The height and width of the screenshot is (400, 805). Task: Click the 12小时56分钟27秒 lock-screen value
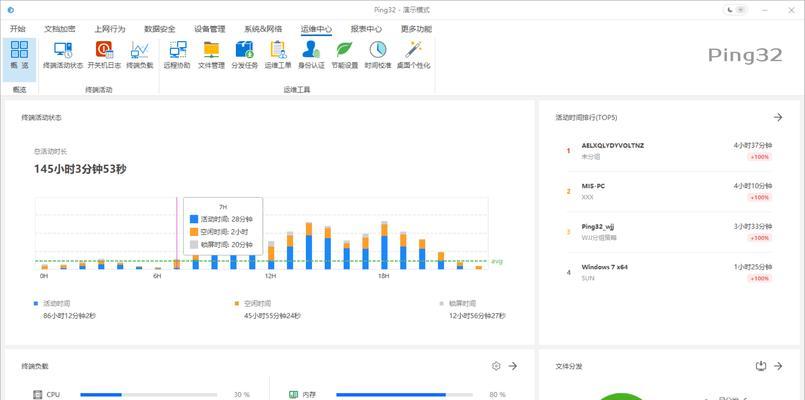click(x=477, y=316)
